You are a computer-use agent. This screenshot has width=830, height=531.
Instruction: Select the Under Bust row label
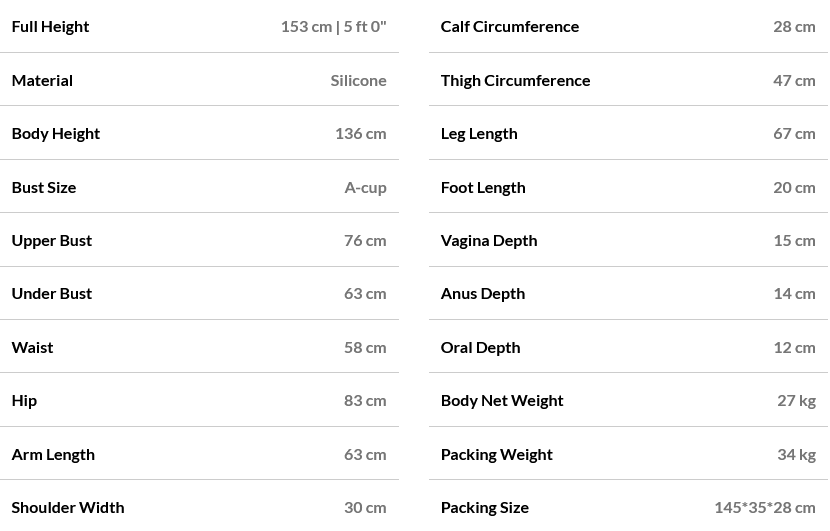pos(52,293)
